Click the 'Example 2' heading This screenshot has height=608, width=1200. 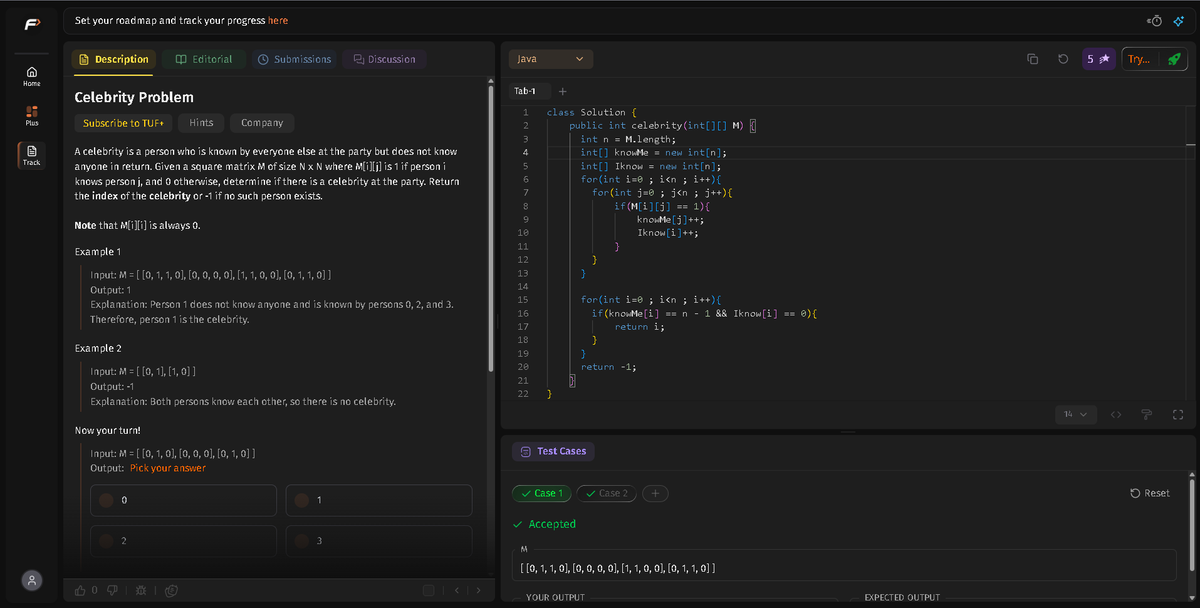point(98,348)
